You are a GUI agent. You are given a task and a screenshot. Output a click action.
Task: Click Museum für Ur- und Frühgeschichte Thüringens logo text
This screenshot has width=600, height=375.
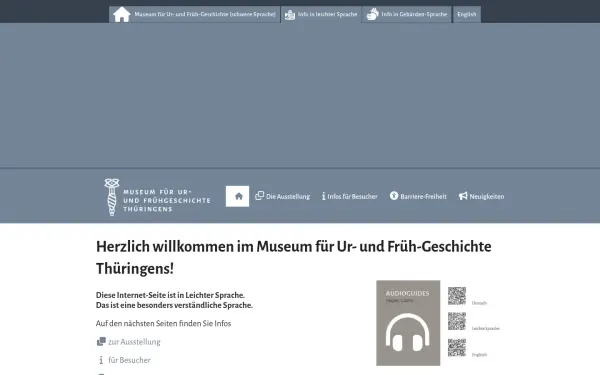166,200
